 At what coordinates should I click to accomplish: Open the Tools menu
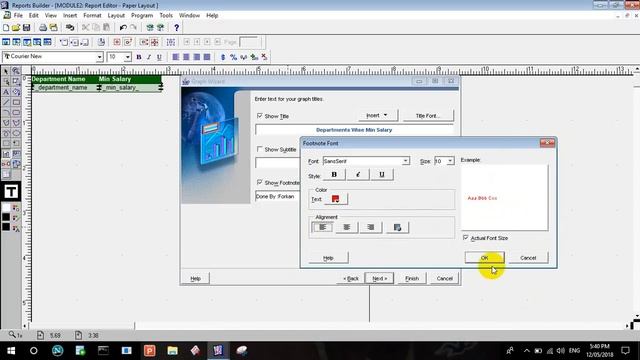pos(166,15)
